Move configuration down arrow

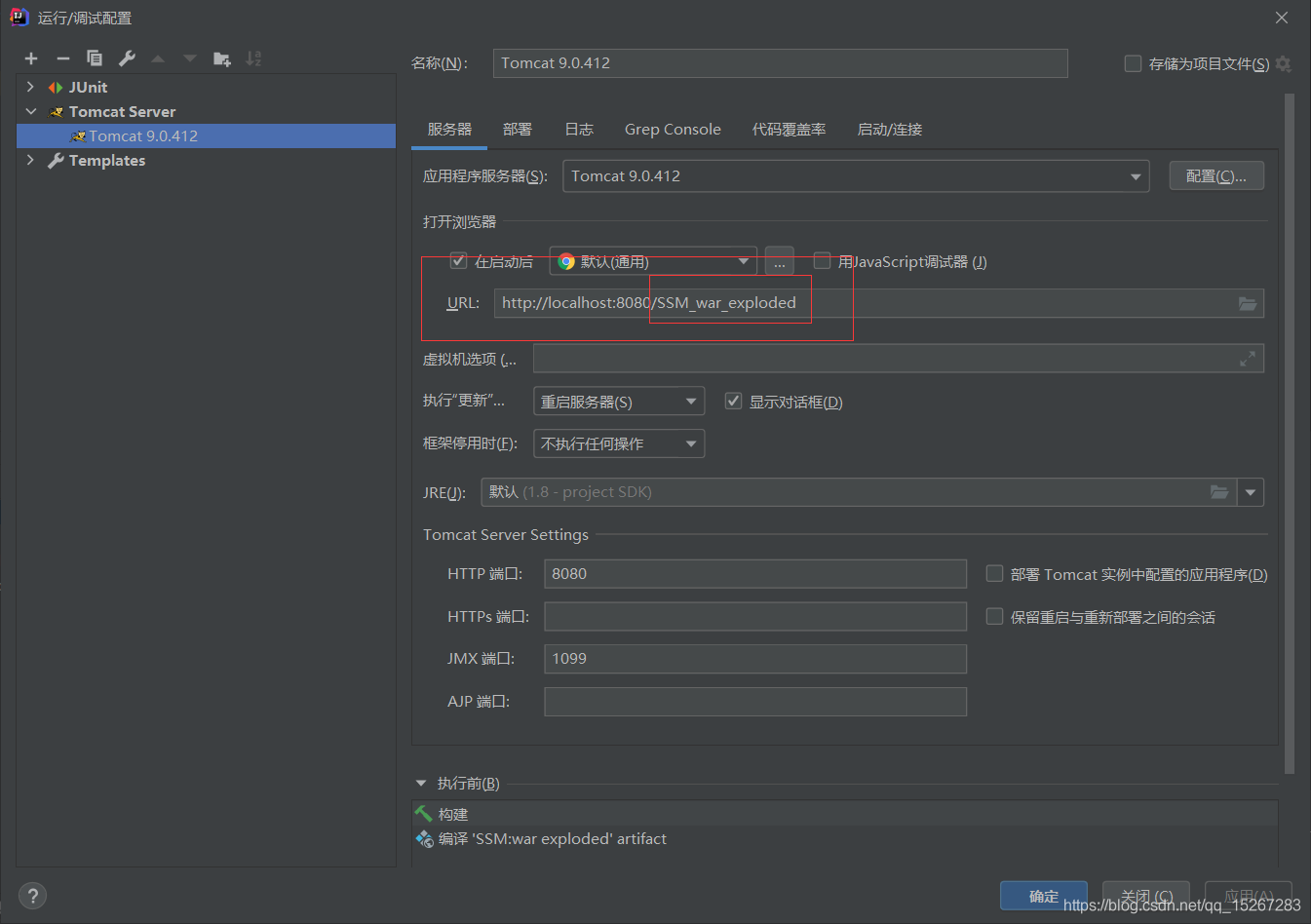point(190,58)
